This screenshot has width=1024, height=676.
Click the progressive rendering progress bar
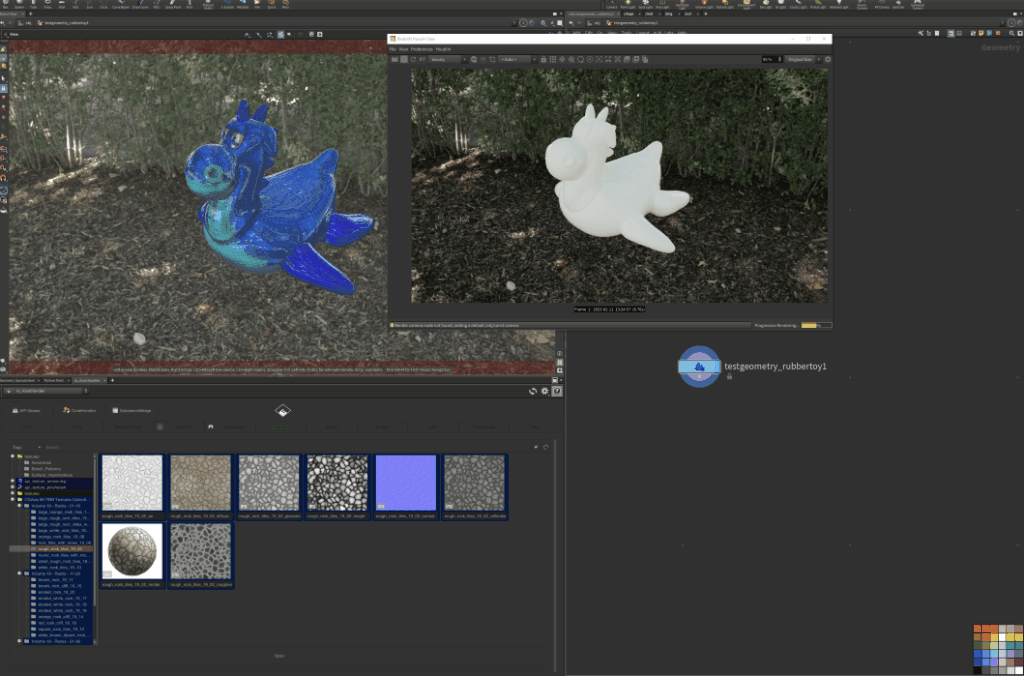pyautogui.click(x=816, y=325)
